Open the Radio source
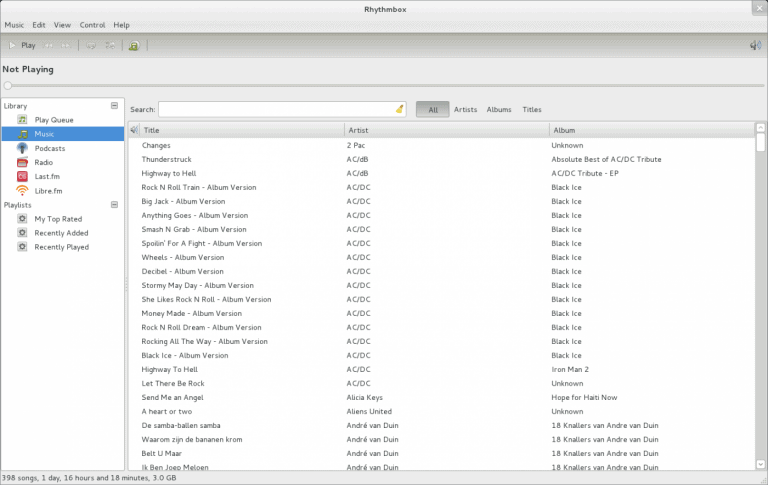 (x=43, y=162)
